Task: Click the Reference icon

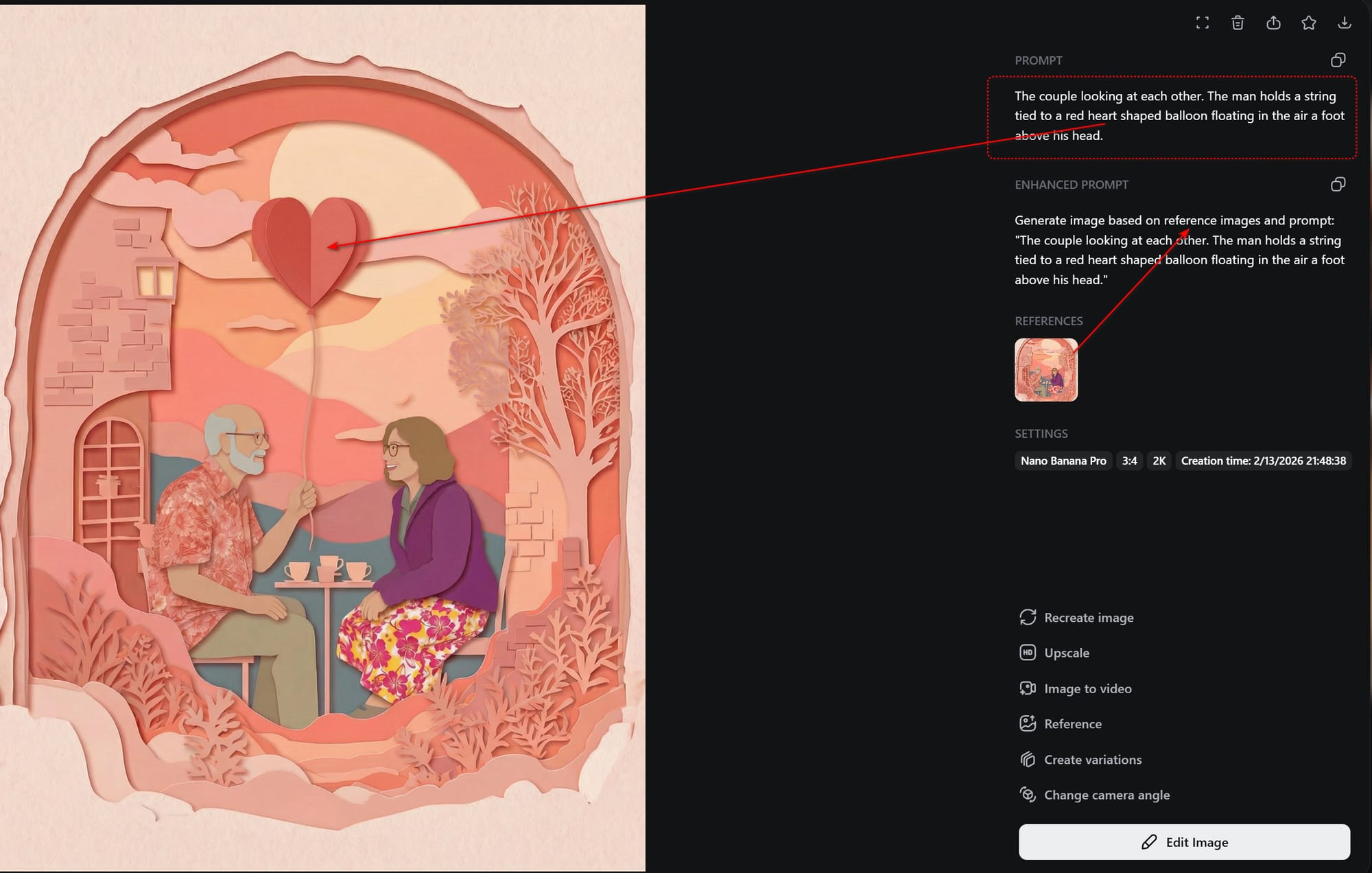Action: pos(1028,723)
